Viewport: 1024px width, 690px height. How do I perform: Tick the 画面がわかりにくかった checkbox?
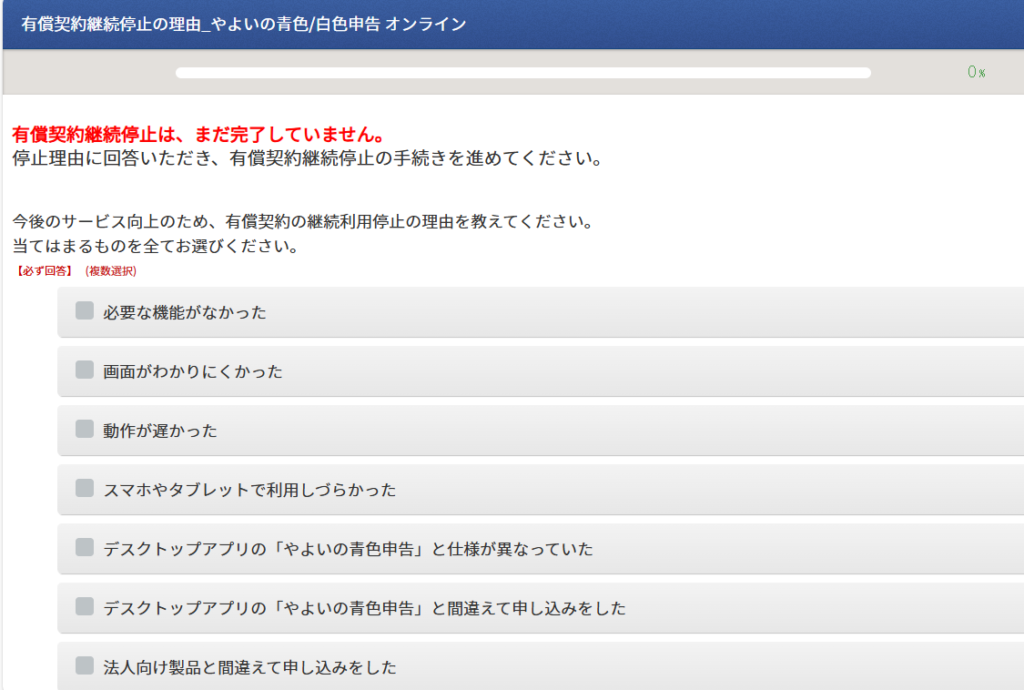(85, 371)
